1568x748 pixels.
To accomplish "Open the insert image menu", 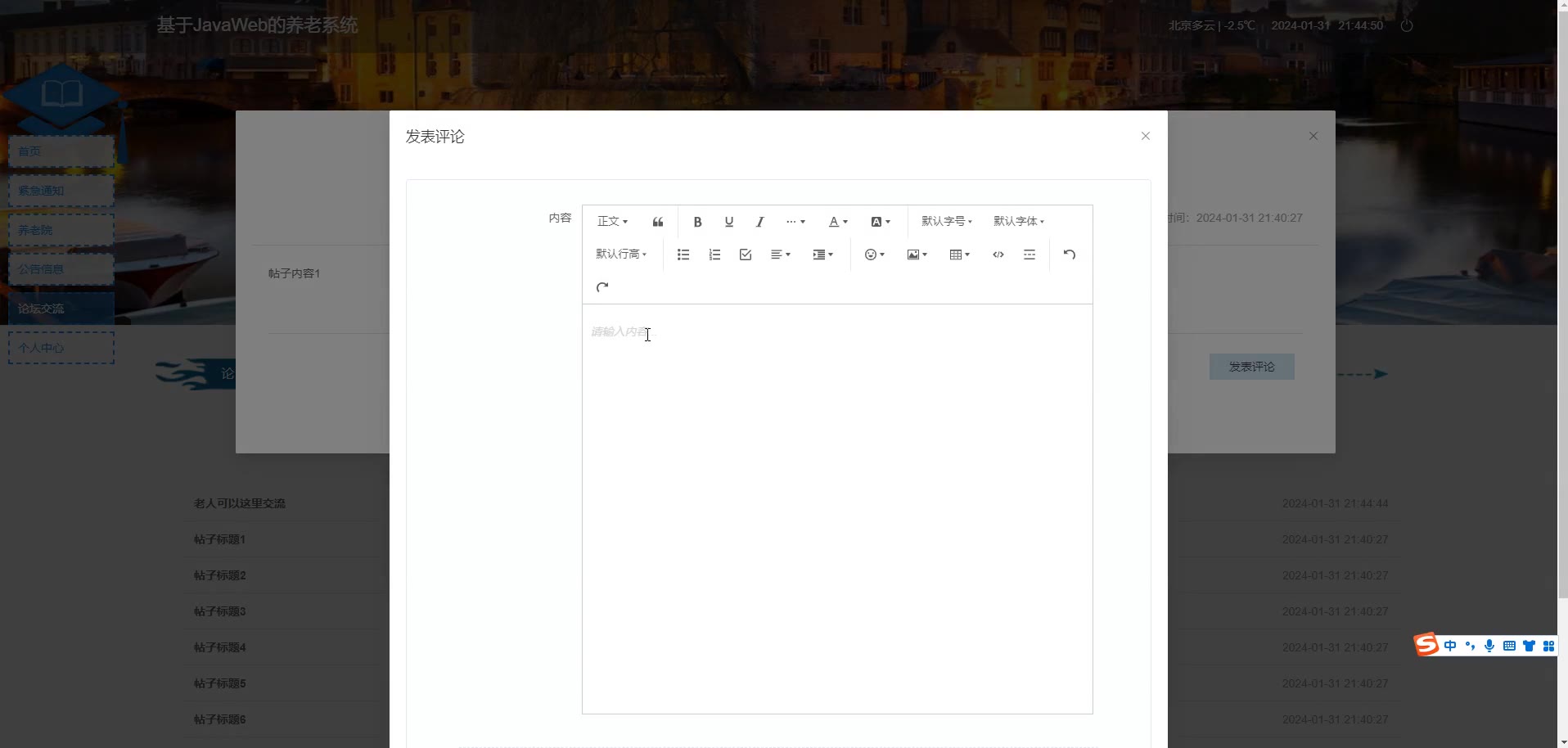I will click(917, 255).
